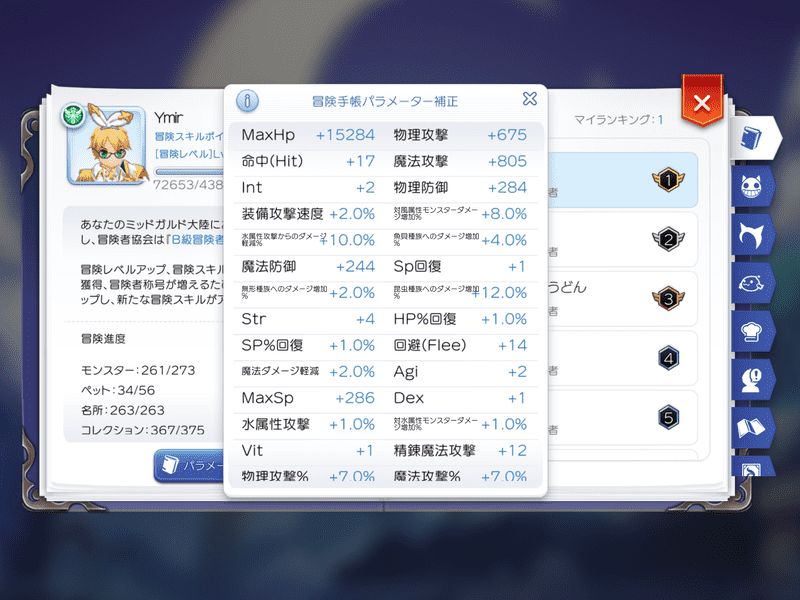
Task: Click the player name Ymir
Action: (x=168, y=118)
